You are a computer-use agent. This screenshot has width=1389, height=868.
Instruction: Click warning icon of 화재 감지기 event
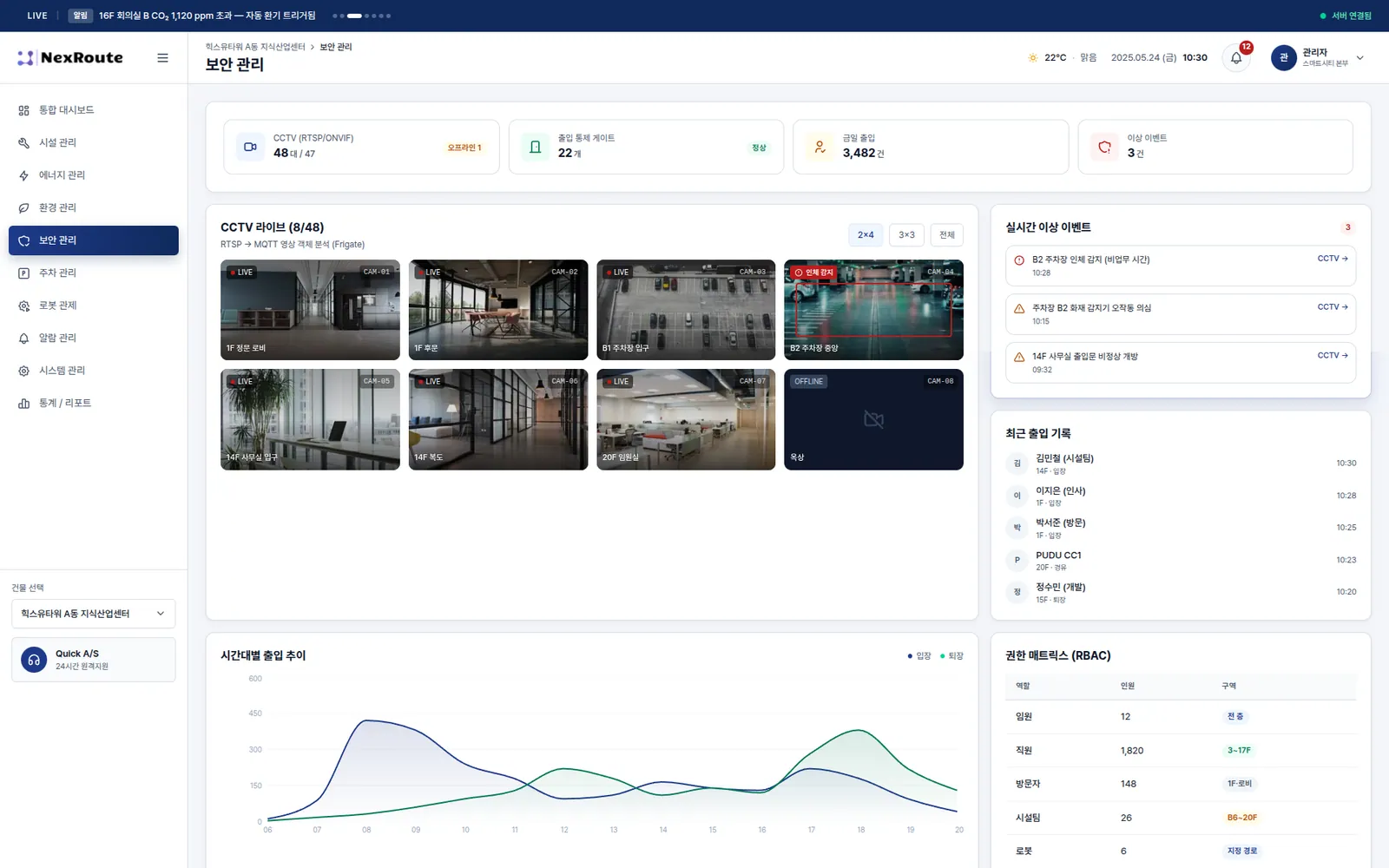(1019, 308)
